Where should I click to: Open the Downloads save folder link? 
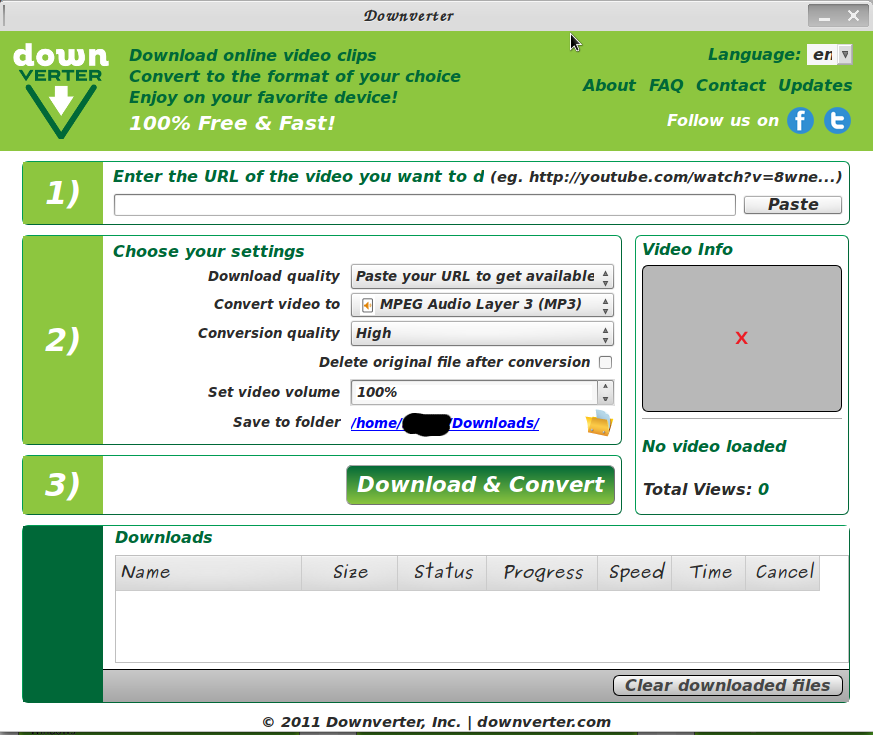[x=445, y=423]
